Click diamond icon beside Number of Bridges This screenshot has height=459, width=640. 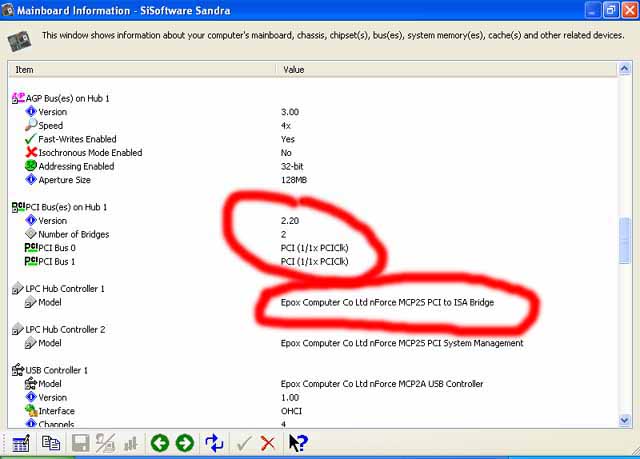[31, 234]
